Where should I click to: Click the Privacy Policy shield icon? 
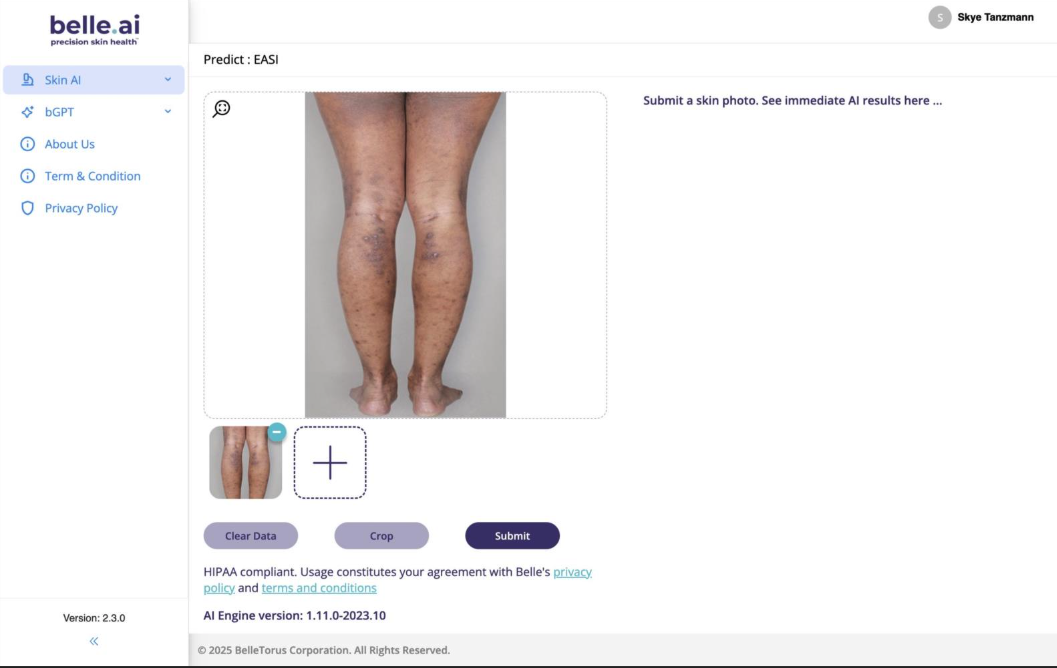[28, 208]
